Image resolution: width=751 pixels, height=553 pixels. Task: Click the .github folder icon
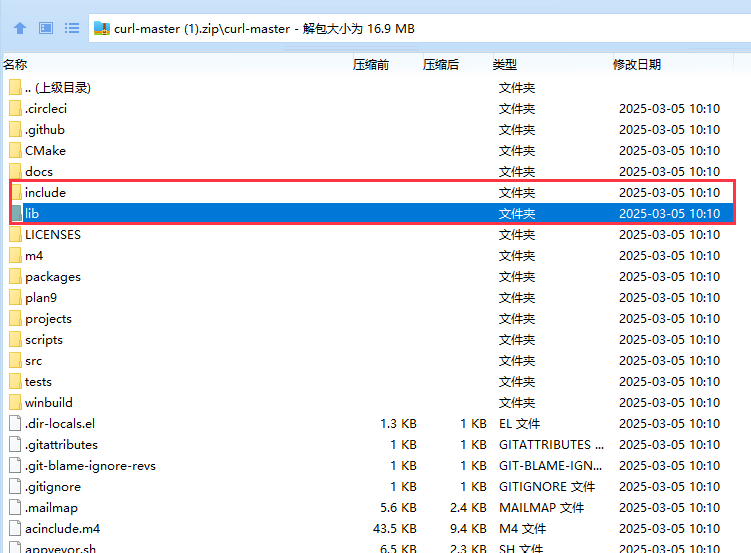click(x=15, y=130)
